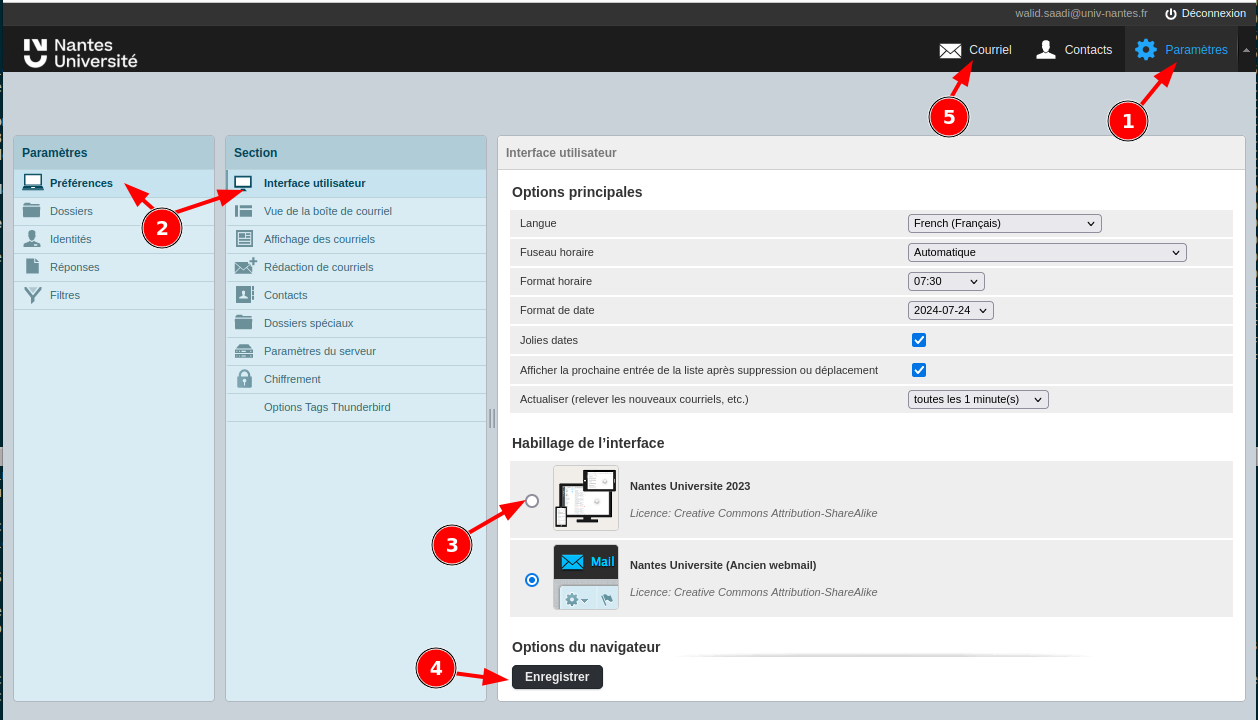Image resolution: width=1258 pixels, height=720 pixels.
Task: Click the Déconnexion power icon
Action: [1171, 13]
